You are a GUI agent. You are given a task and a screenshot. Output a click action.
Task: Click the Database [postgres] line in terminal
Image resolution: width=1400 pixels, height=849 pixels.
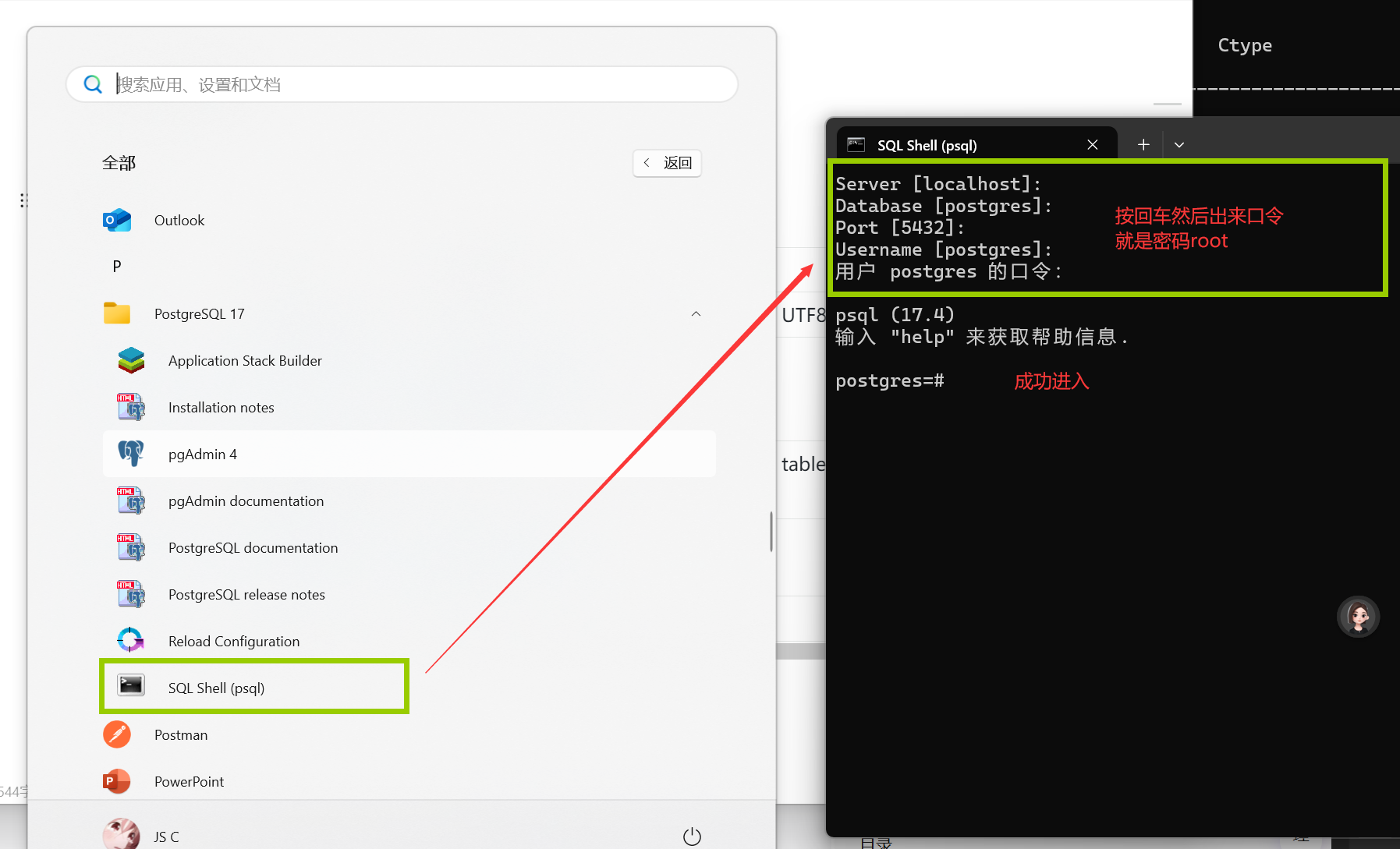[944, 206]
